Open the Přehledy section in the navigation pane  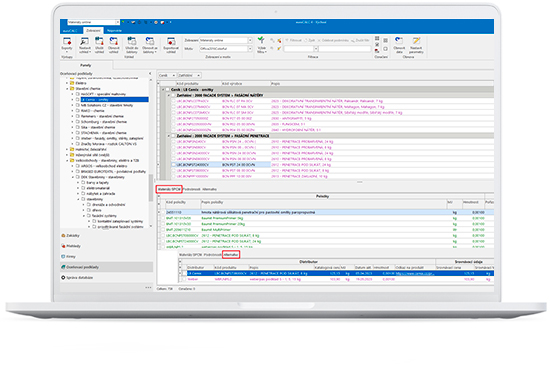click(71, 246)
